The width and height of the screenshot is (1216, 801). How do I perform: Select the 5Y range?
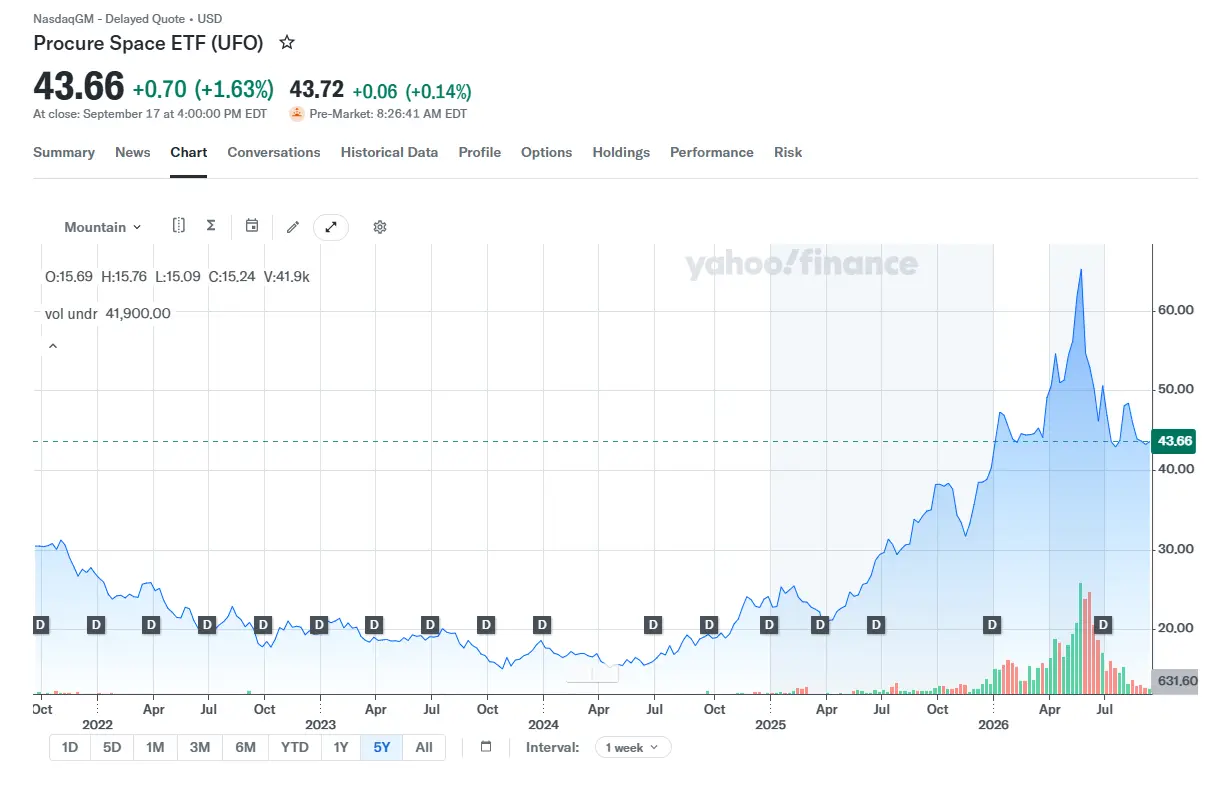(382, 747)
